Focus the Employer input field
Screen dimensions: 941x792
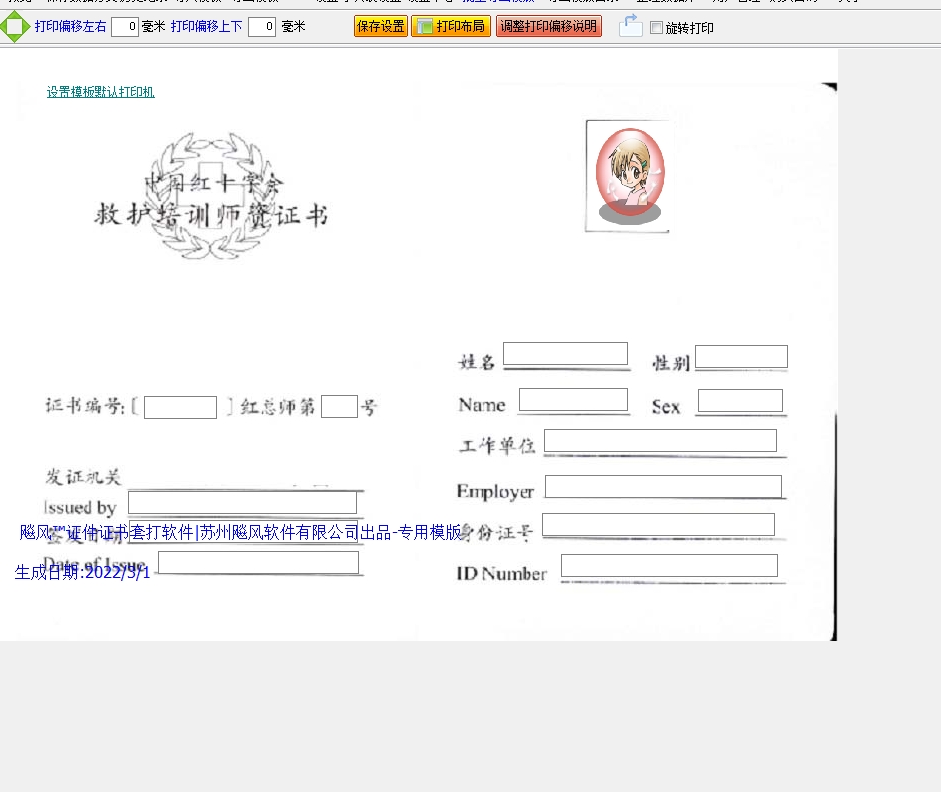click(x=663, y=487)
